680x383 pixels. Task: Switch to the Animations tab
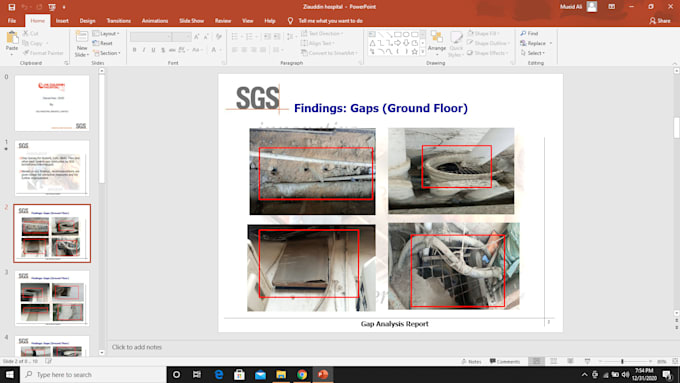[x=155, y=21]
